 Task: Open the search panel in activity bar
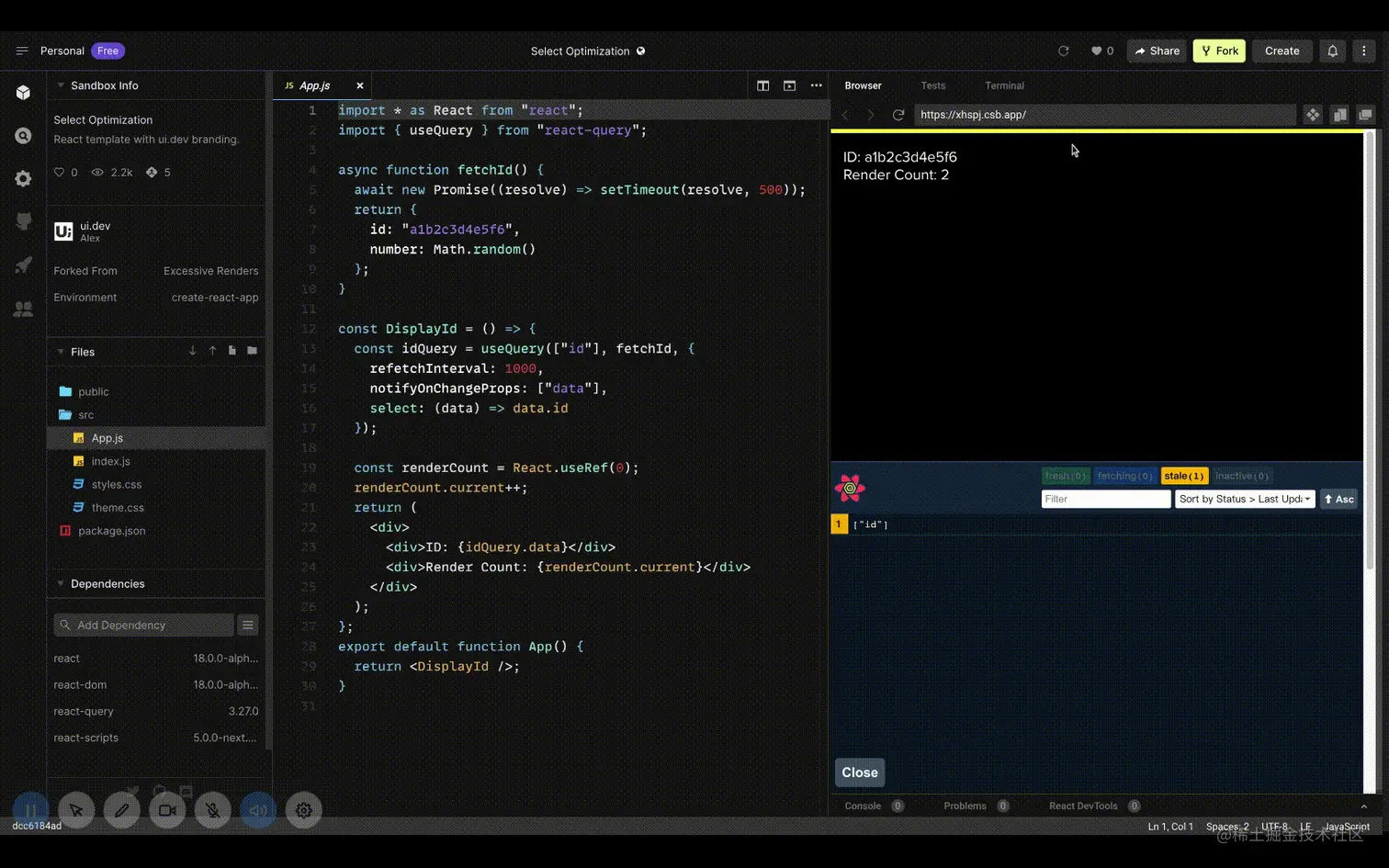click(x=23, y=136)
